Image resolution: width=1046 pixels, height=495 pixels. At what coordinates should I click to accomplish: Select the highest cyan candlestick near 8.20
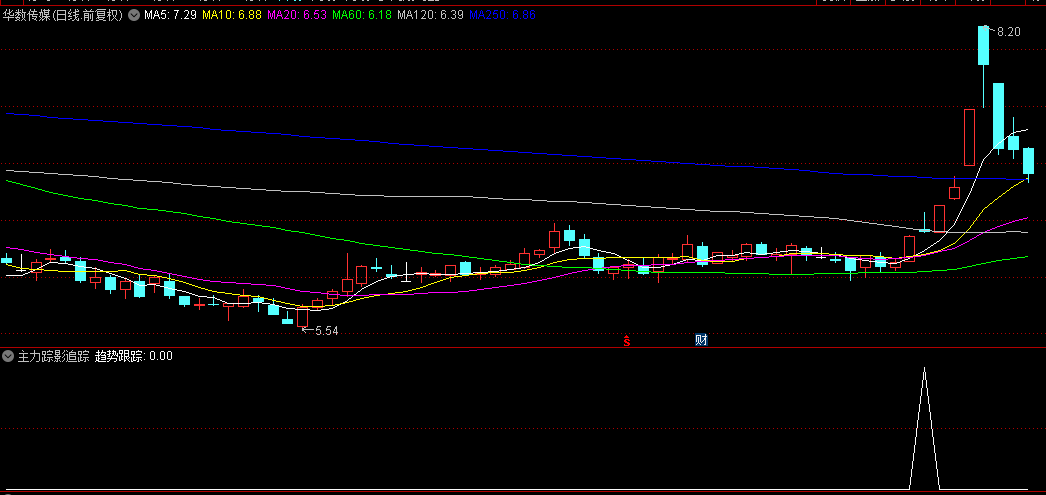click(983, 45)
